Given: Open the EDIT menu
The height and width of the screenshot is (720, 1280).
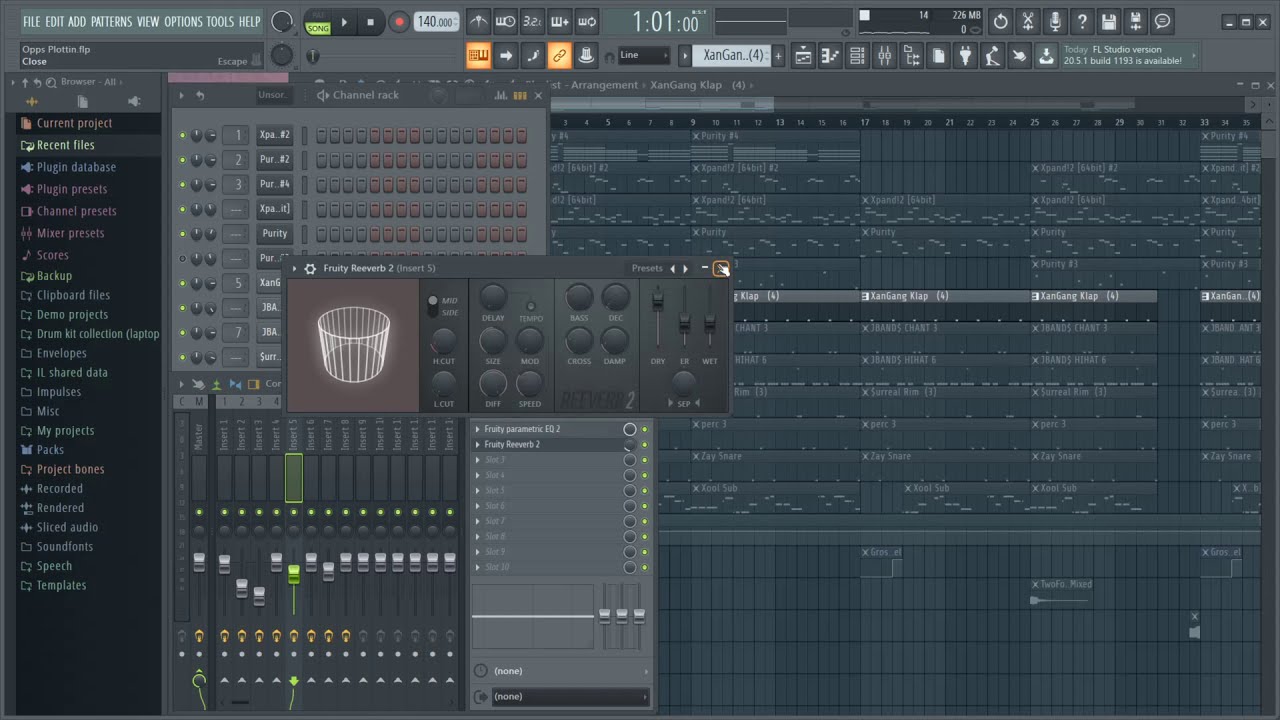Looking at the screenshot, I should [54, 21].
